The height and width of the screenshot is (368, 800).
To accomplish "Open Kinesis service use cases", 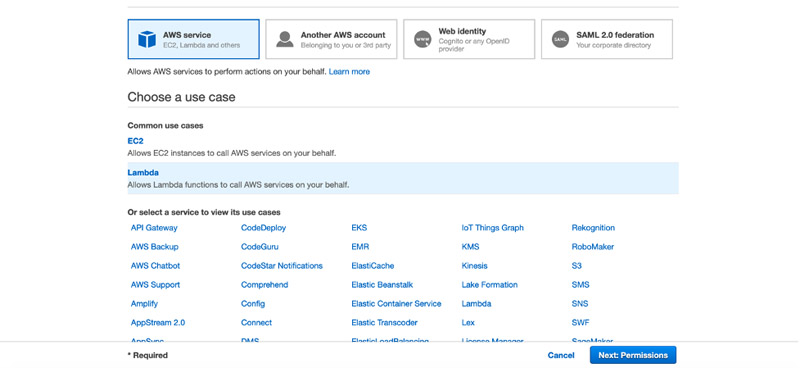I will pyautogui.click(x=474, y=266).
